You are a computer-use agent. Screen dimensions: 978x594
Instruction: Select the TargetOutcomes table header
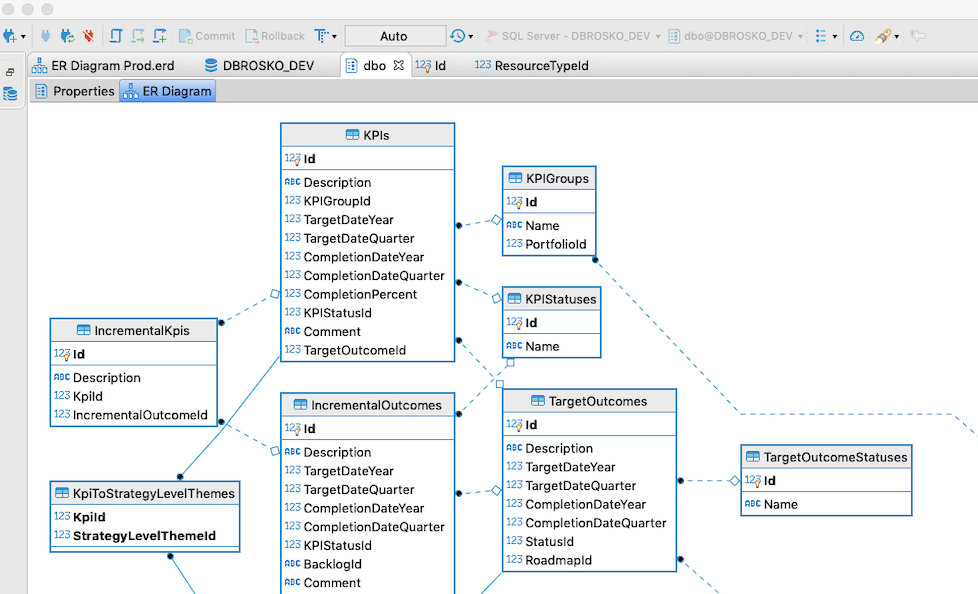tap(590, 400)
